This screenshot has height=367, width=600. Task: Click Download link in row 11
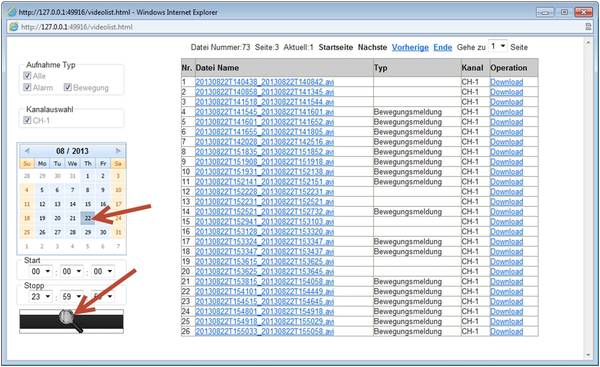coord(507,181)
